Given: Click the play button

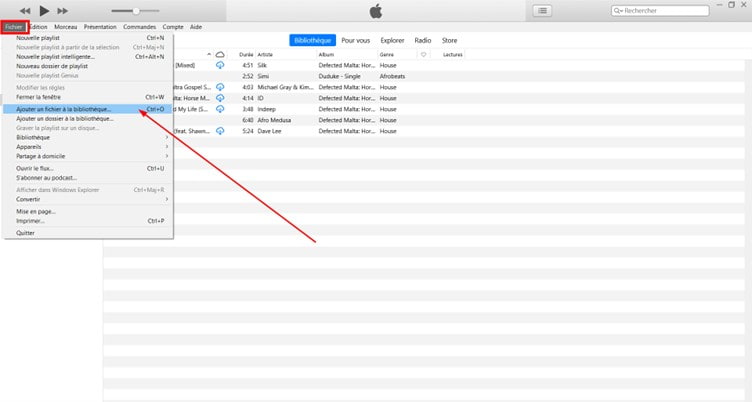Looking at the screenshot, I should 44,11.
